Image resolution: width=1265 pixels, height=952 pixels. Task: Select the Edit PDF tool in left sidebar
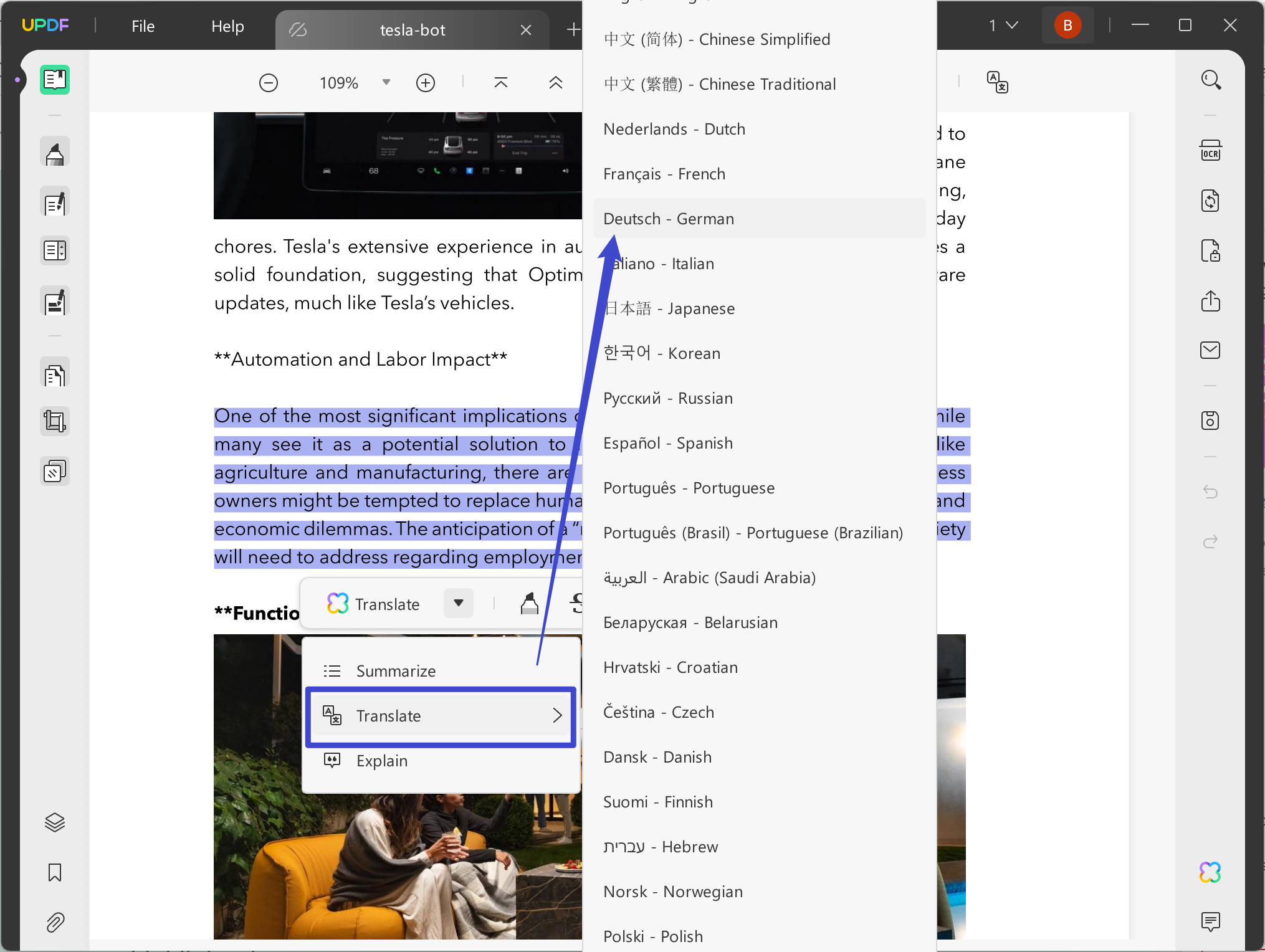point(55,202)
